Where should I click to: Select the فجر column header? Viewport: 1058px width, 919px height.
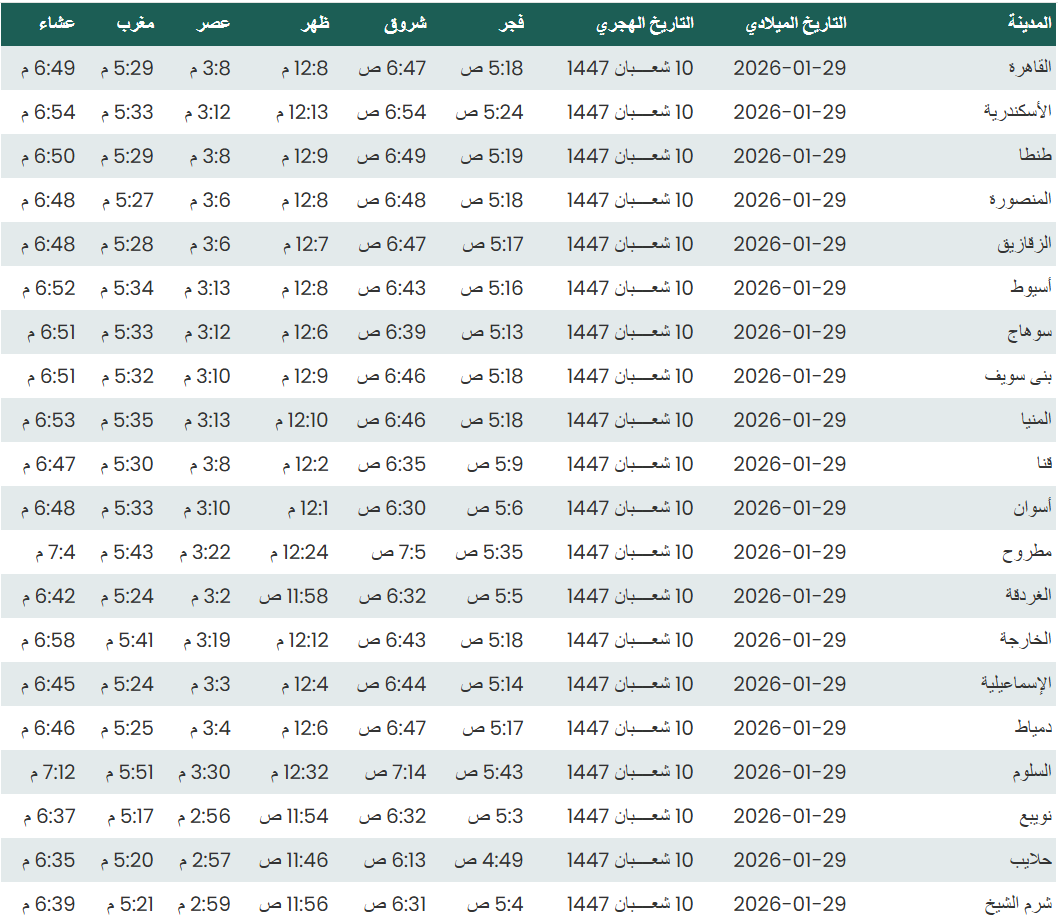pyautogui.click(x=512, y=24)
